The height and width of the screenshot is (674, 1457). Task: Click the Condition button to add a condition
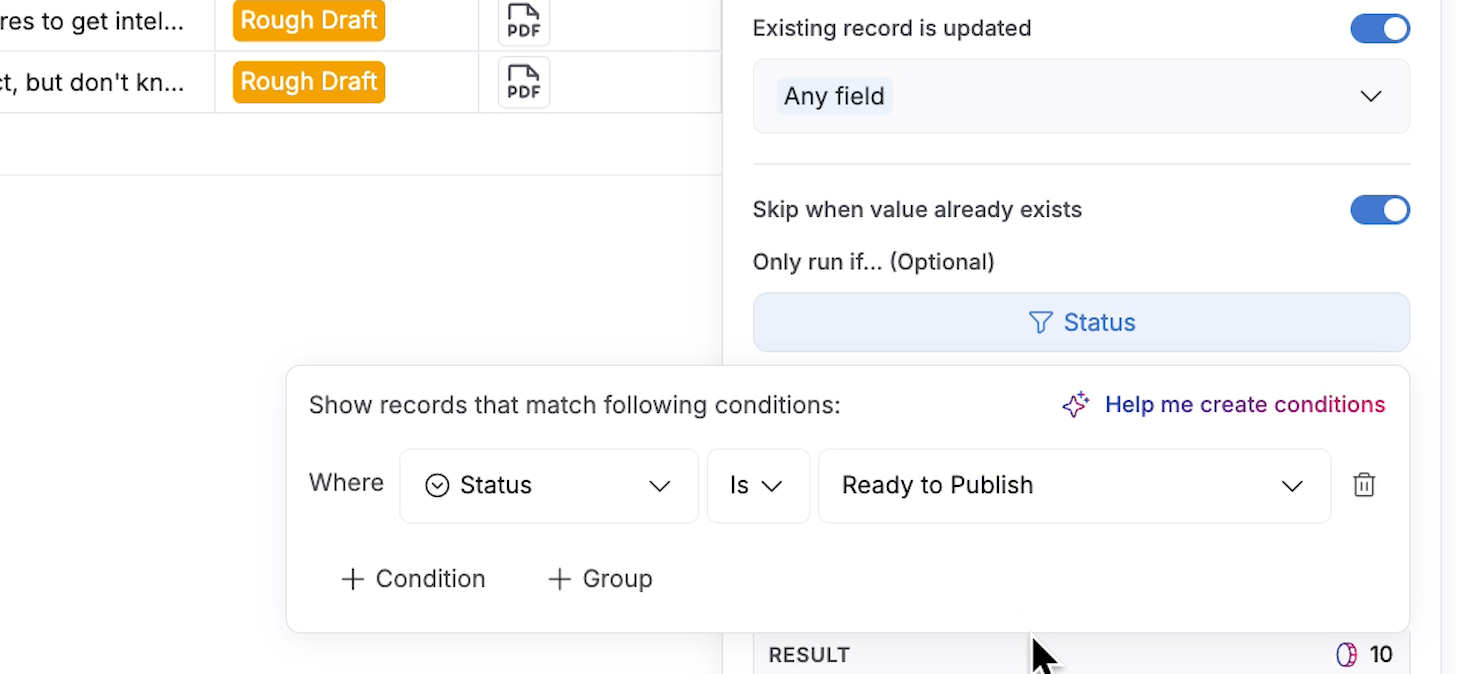pyautogui.click(x=413, y=578)
